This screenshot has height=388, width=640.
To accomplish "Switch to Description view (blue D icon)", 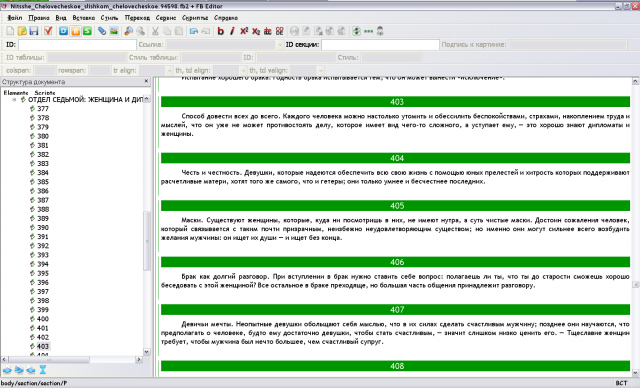I will [63, 31].
